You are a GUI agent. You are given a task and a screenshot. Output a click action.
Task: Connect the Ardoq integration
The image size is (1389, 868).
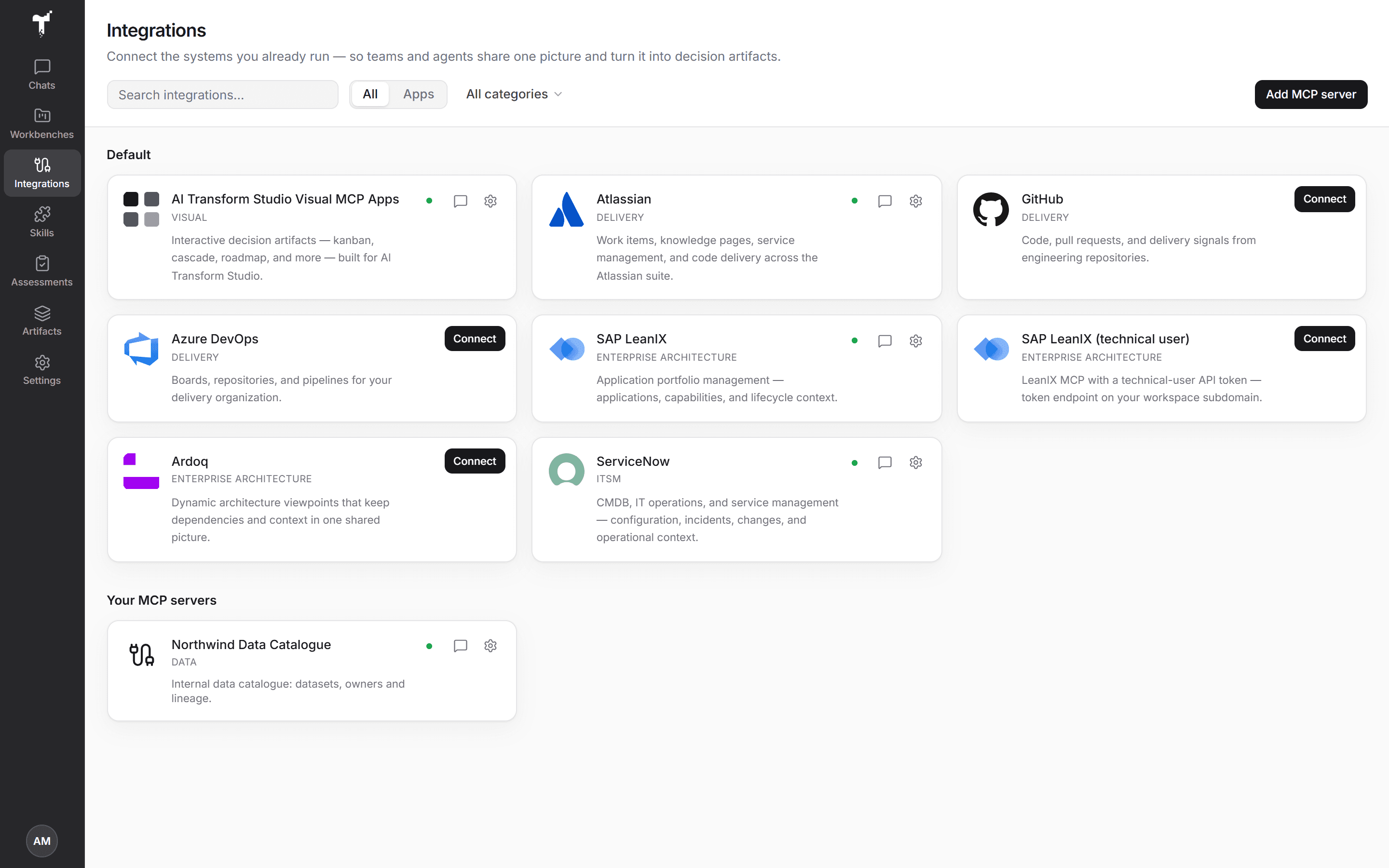475,461
